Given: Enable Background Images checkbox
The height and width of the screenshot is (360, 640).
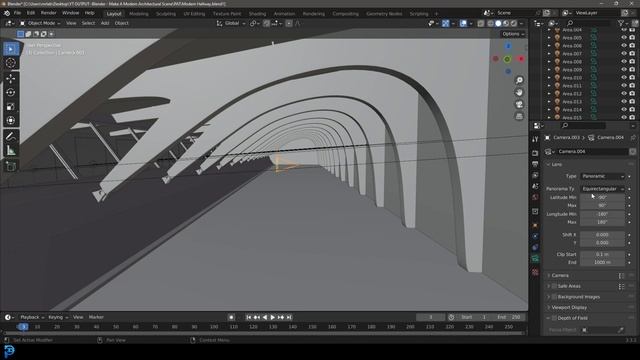Looking at the screenshot, I should tap(554, 297).
